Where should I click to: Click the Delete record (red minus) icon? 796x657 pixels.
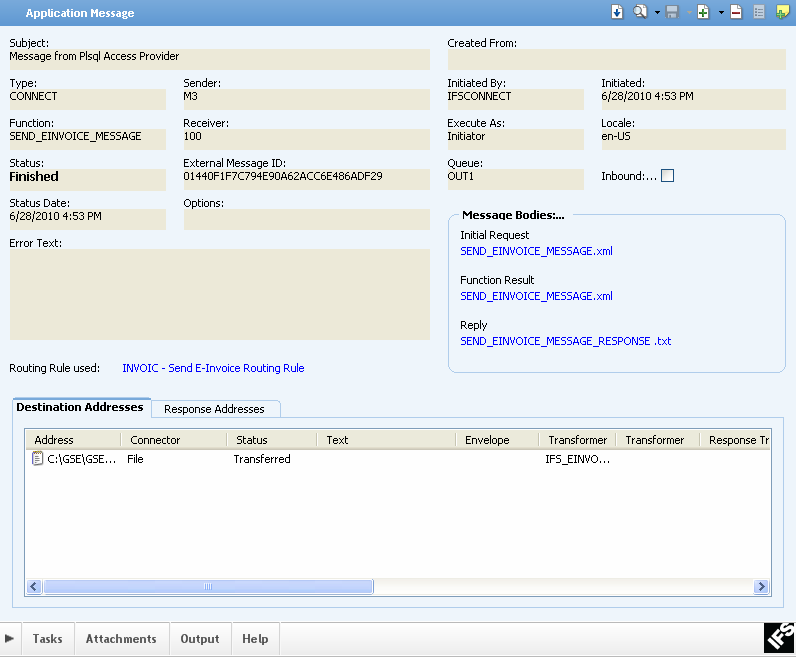tap(736, 13)
